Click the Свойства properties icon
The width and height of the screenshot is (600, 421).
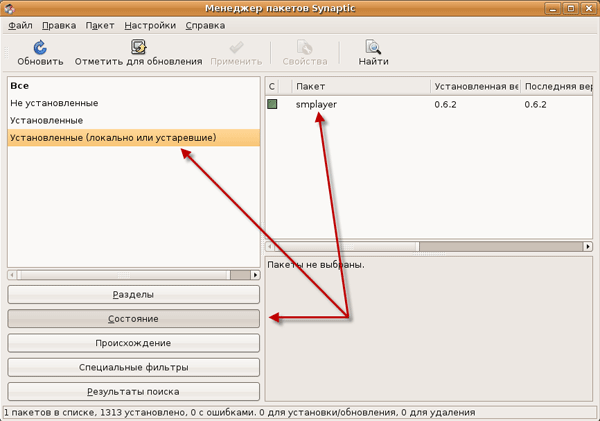[x=305, y=47]
